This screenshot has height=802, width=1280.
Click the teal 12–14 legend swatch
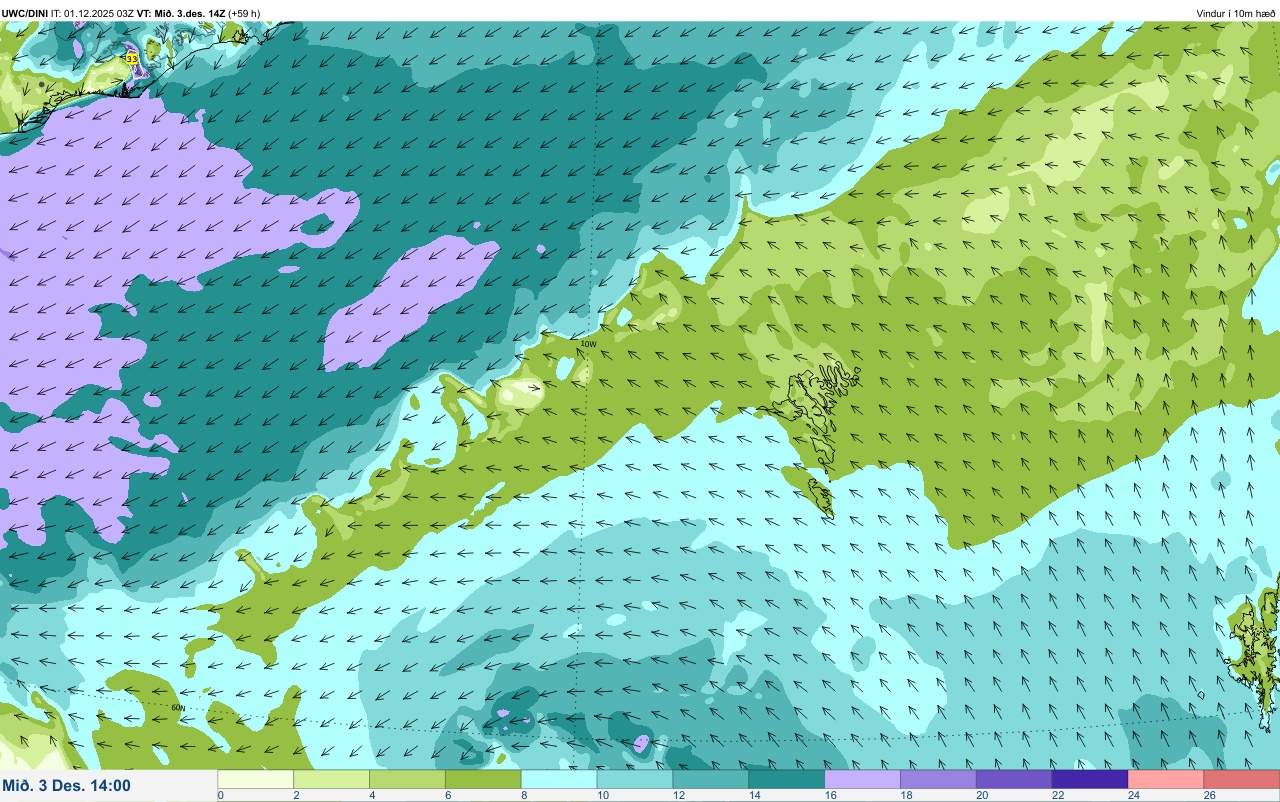point(710,779)
